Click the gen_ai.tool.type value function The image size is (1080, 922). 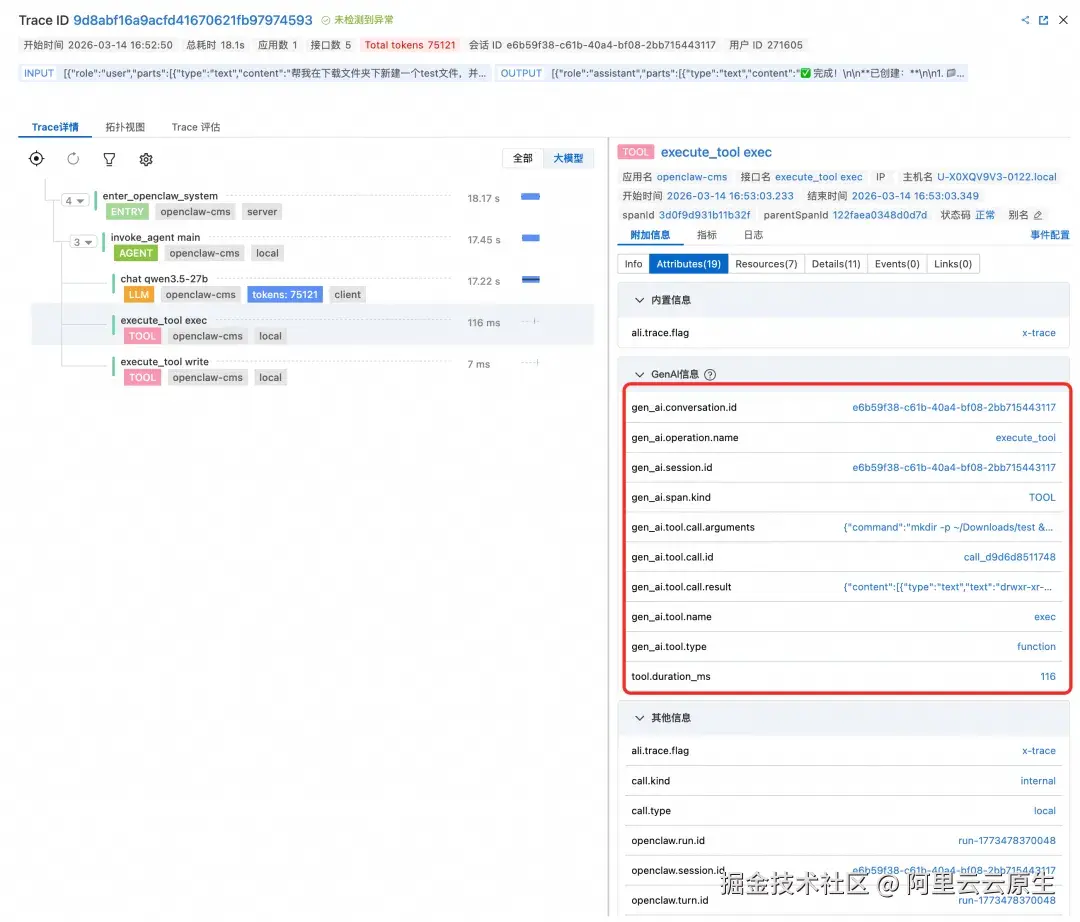coord(1036,647)
